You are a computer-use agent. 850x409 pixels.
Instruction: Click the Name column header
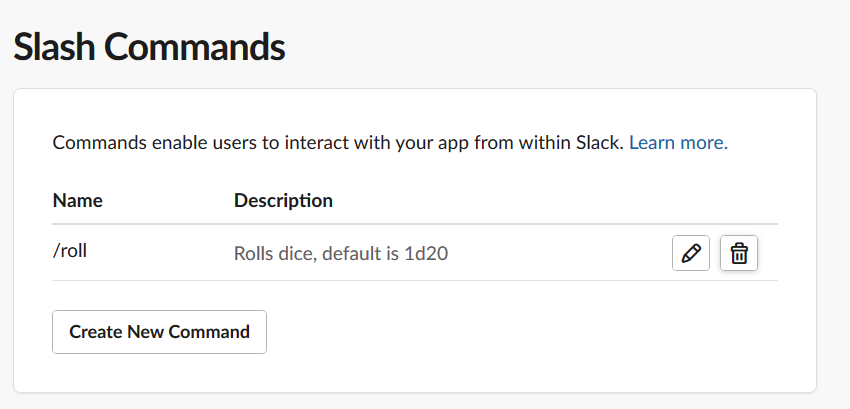tap(77, 200)
